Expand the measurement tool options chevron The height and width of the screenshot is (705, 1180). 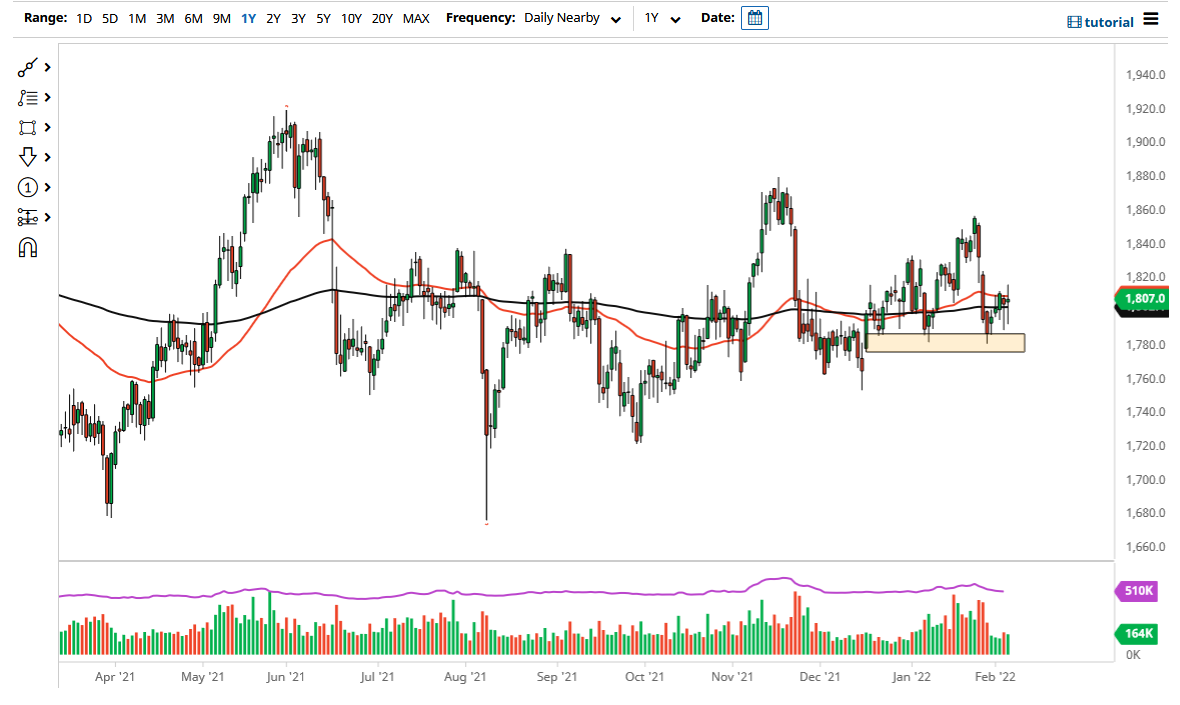(47, 217)
